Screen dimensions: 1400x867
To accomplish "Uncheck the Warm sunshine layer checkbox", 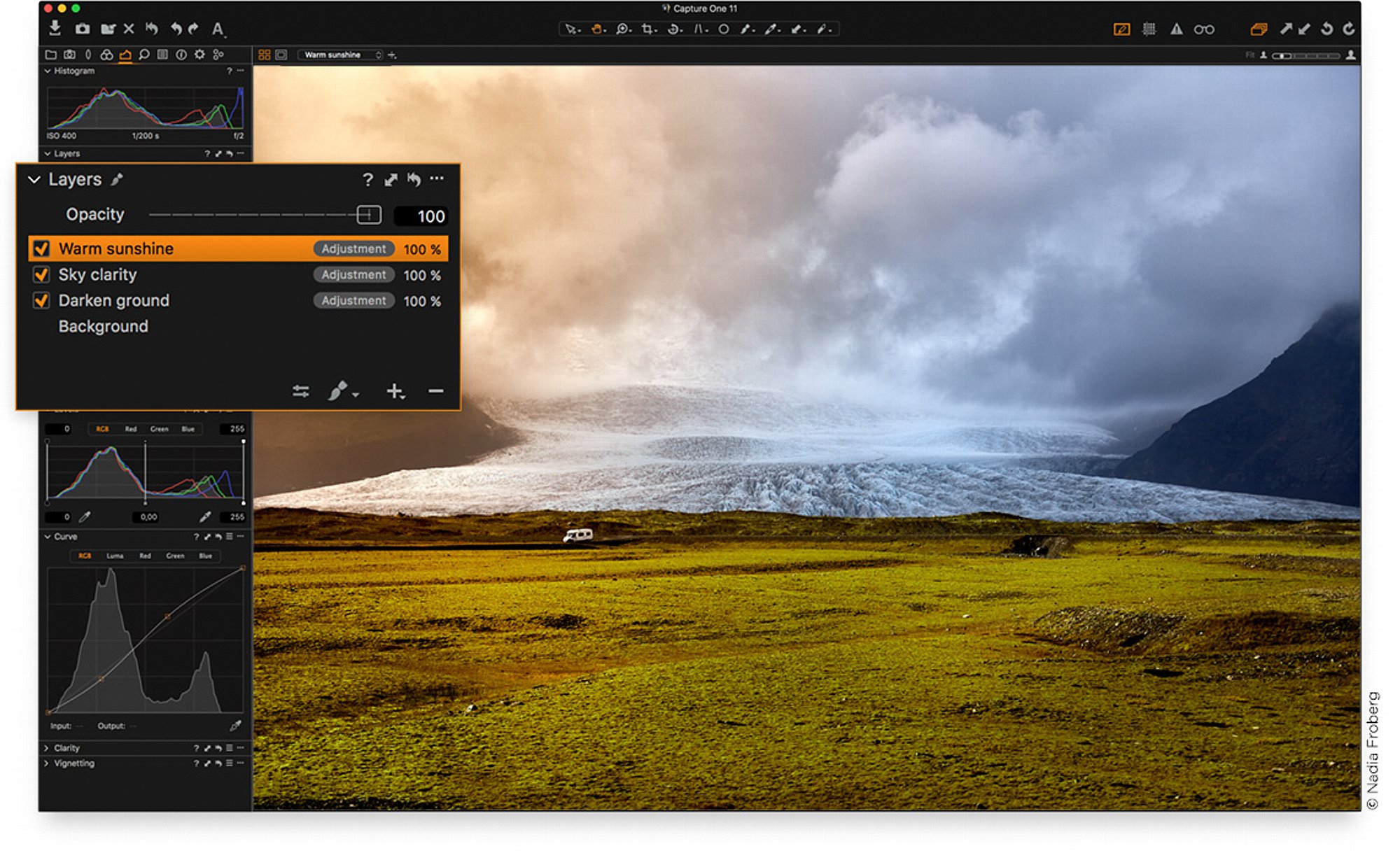I will (x=41, y=248).
